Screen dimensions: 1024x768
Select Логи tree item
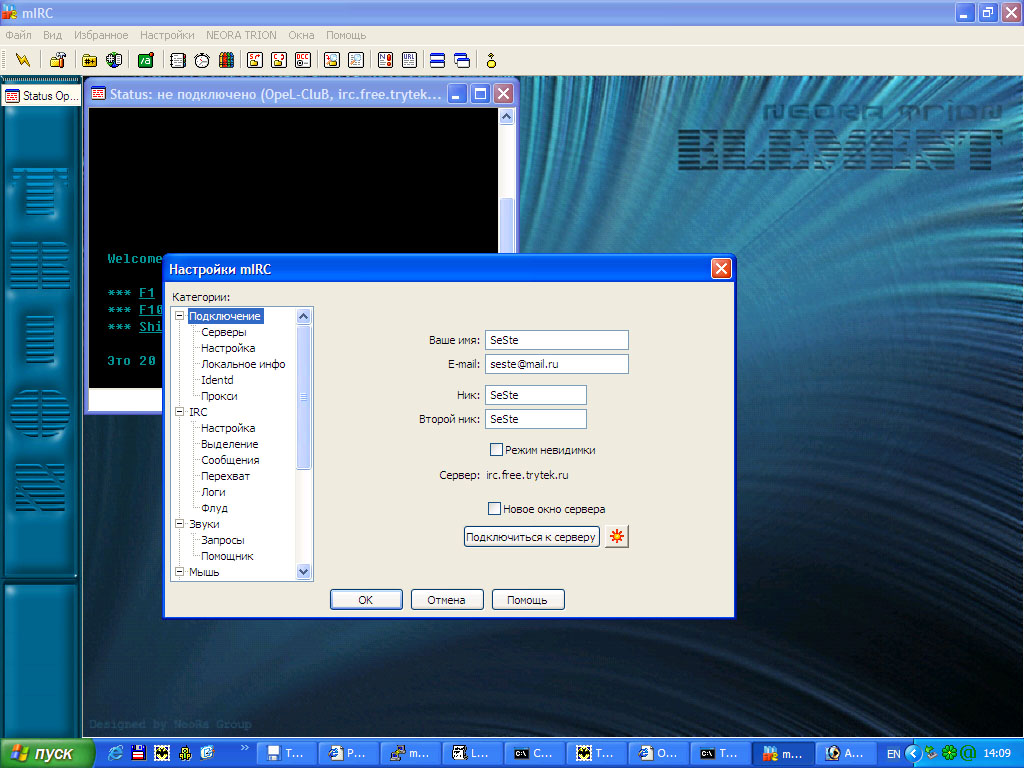pos(213,492)
